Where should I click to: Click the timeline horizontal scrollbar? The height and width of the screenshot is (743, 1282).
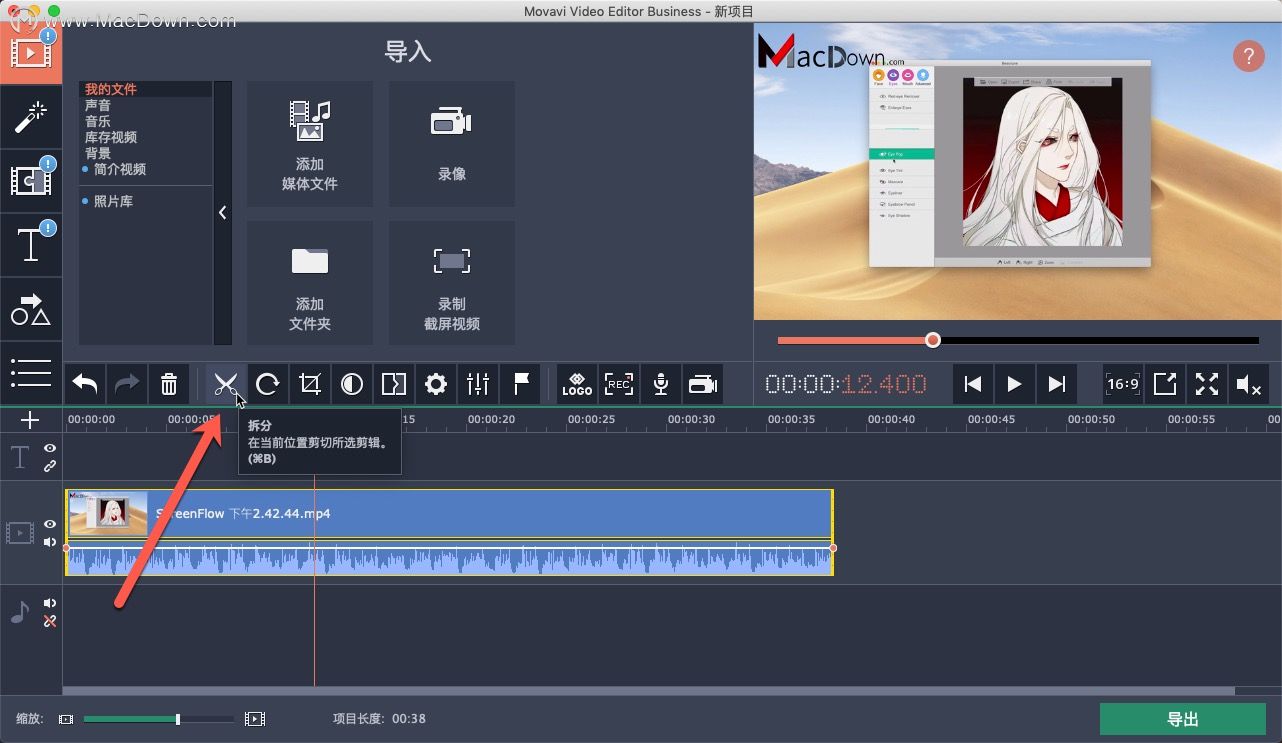pyautogui.click(x=649, y=691)
